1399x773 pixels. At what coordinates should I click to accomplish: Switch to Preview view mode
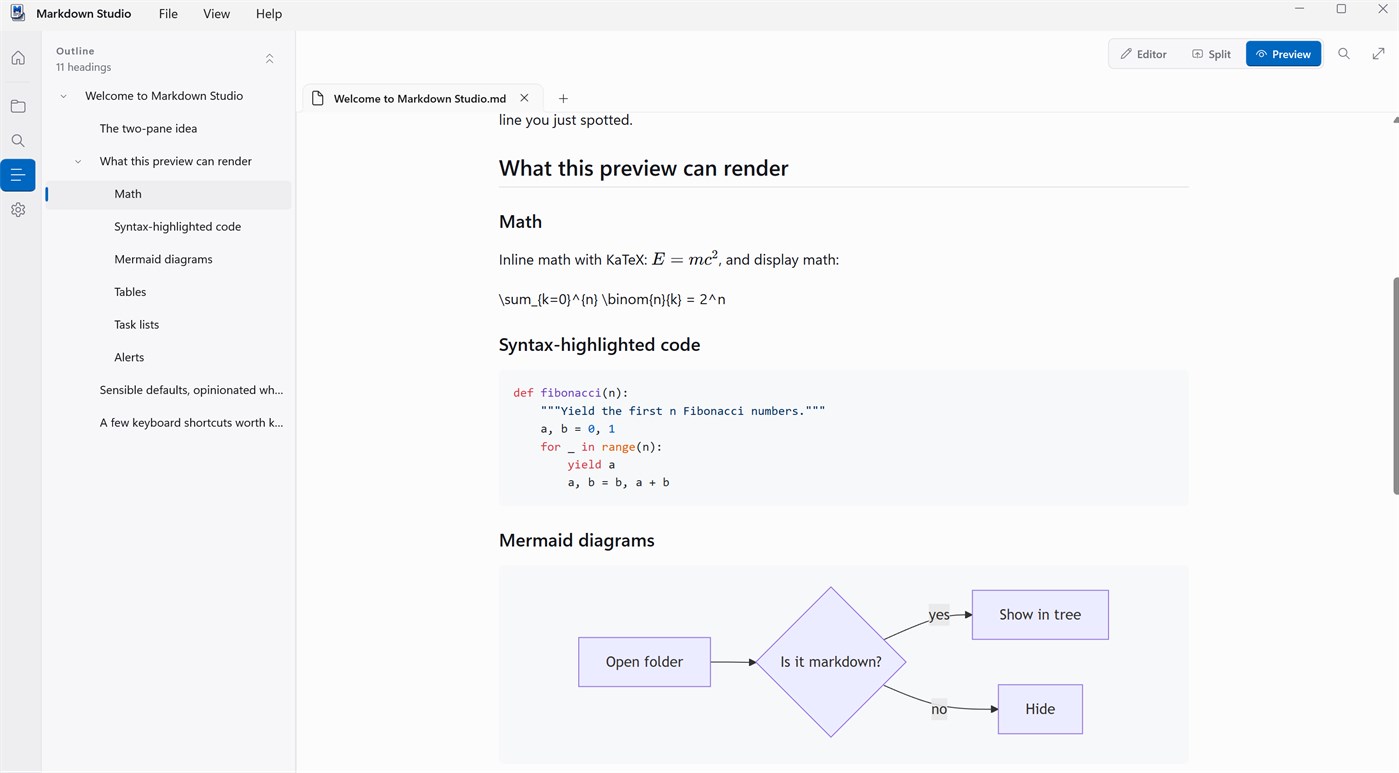click(x=1283, y=54)
